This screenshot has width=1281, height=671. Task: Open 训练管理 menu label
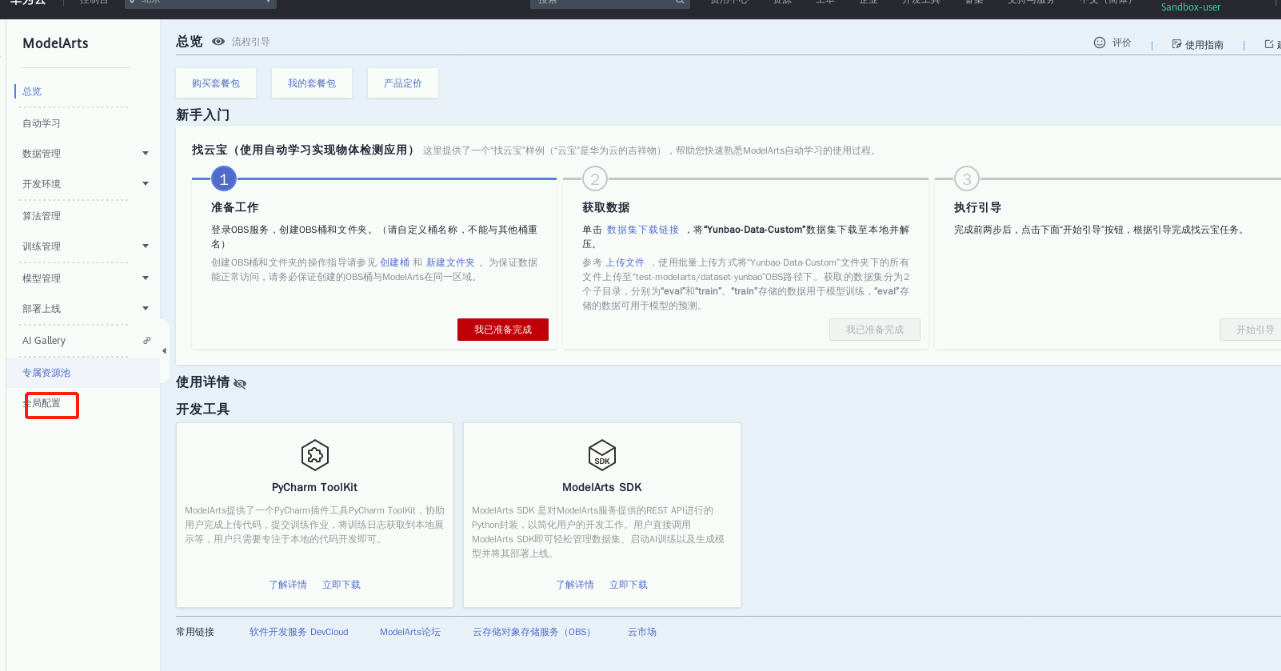coord(42,247)
